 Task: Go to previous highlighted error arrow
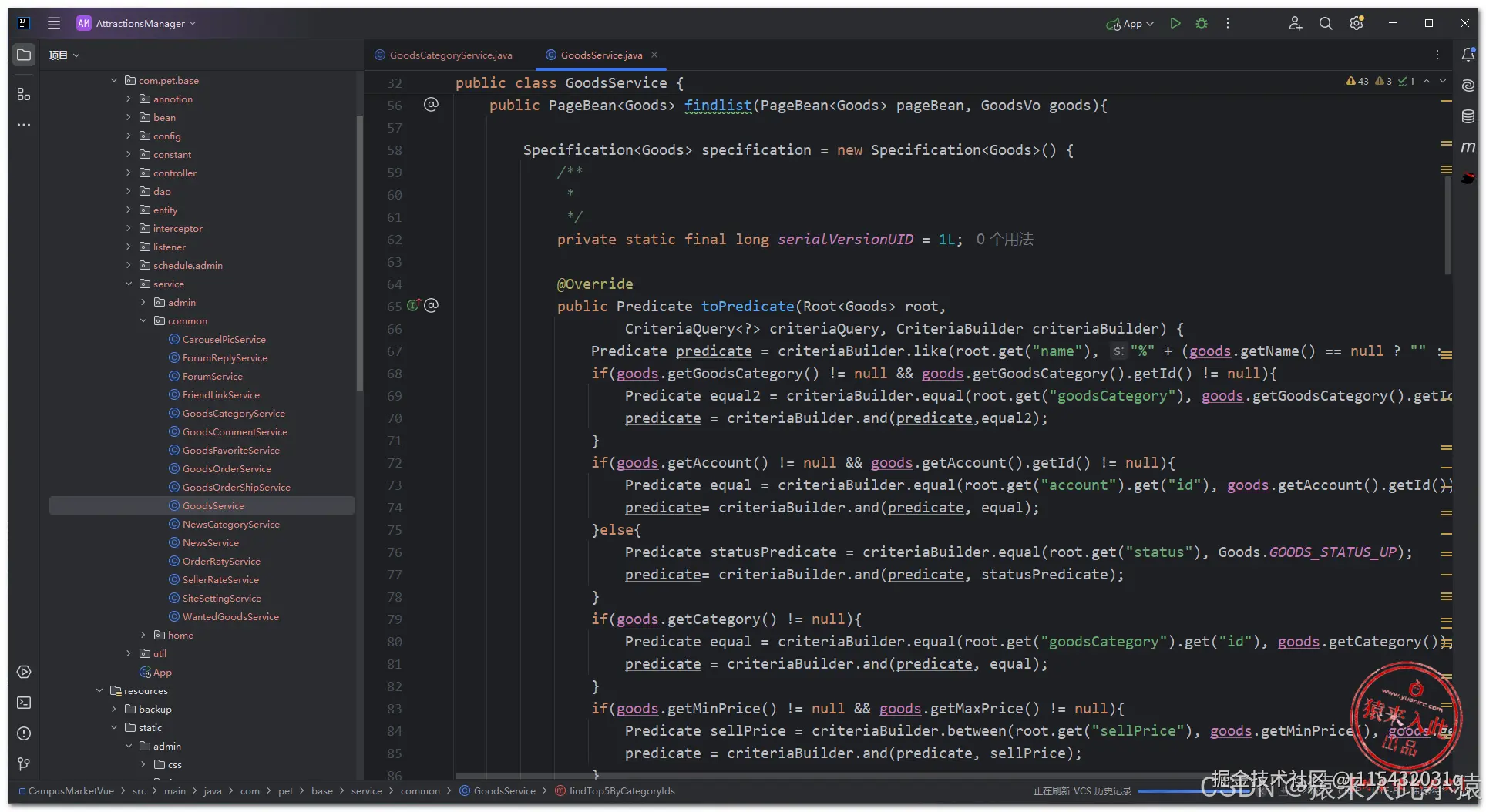click(1427, 81)
